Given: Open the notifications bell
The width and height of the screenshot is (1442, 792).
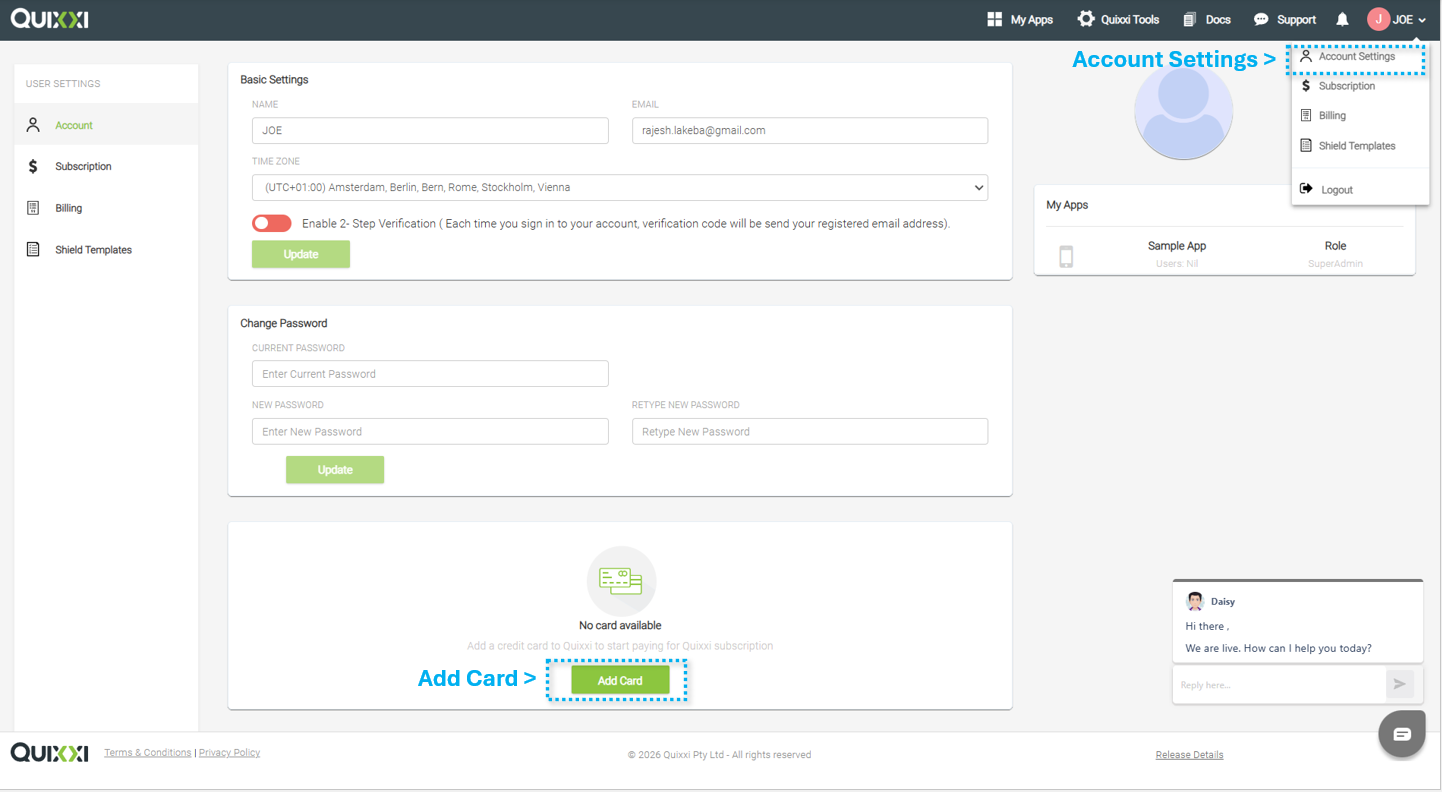Looking at the screenshot, I should coord(1343,19).
